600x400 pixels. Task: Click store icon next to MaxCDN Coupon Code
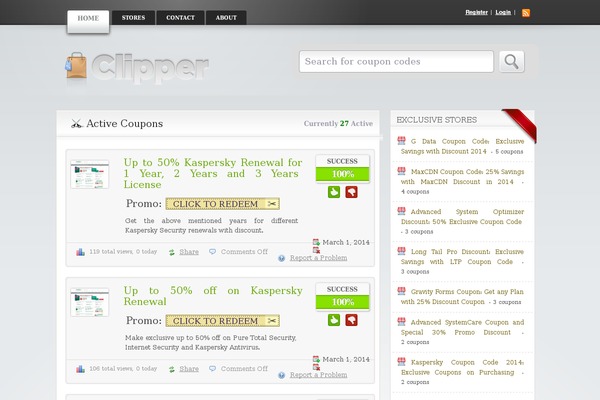click(401, 171)
